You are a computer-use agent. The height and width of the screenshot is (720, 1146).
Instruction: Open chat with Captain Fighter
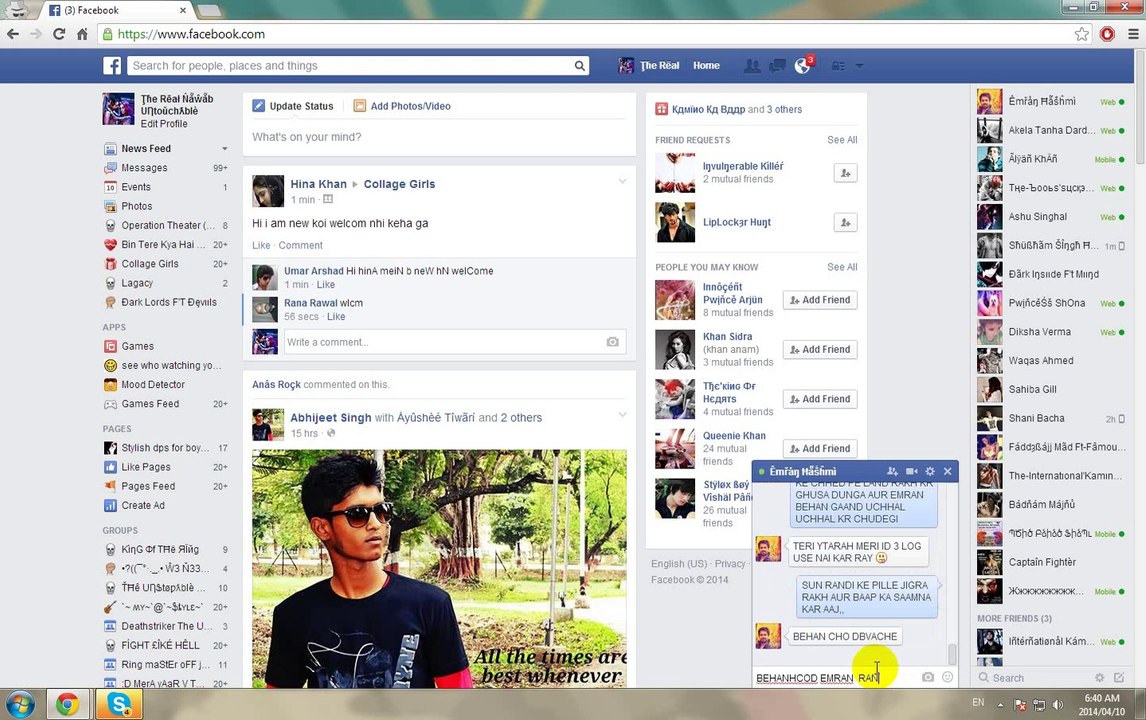click(x=1051, y=562)
